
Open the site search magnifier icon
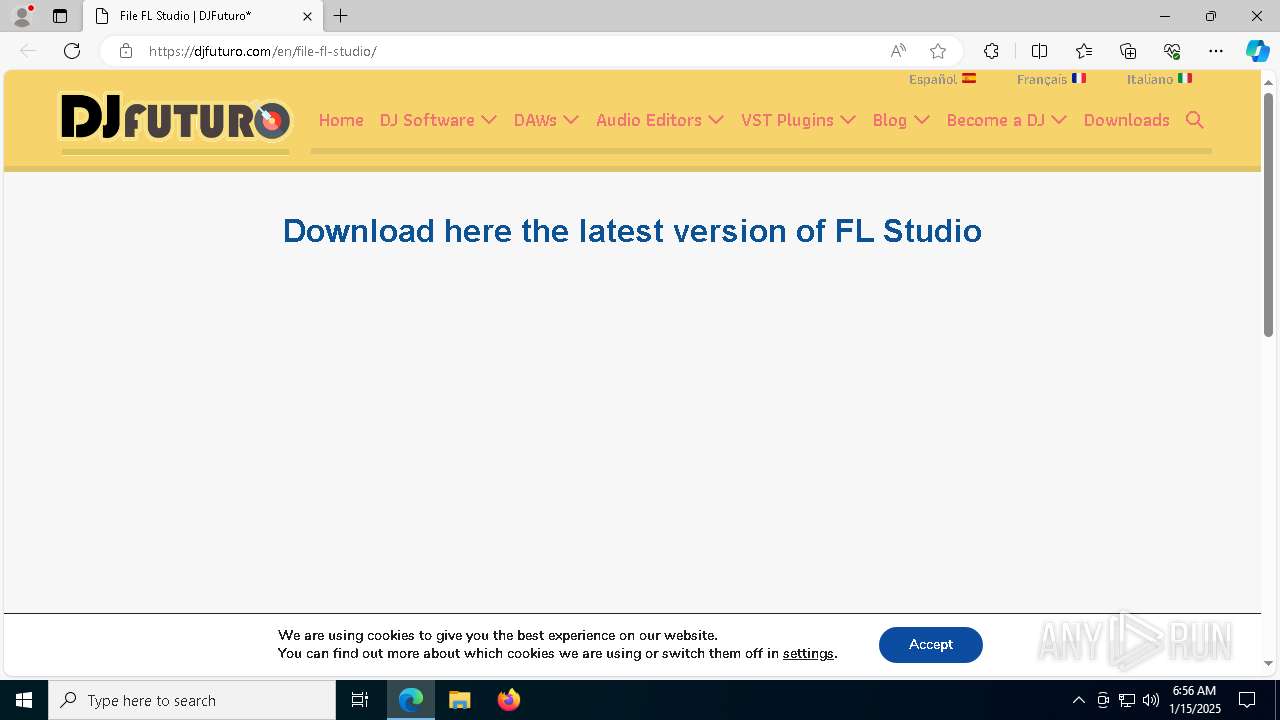point(1194,120)
